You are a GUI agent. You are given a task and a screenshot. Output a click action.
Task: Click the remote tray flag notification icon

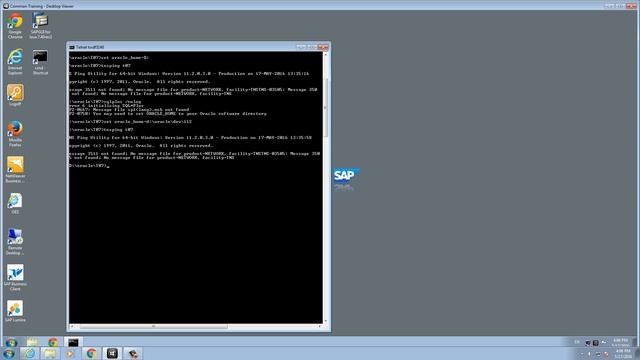[x=603, y=343]
